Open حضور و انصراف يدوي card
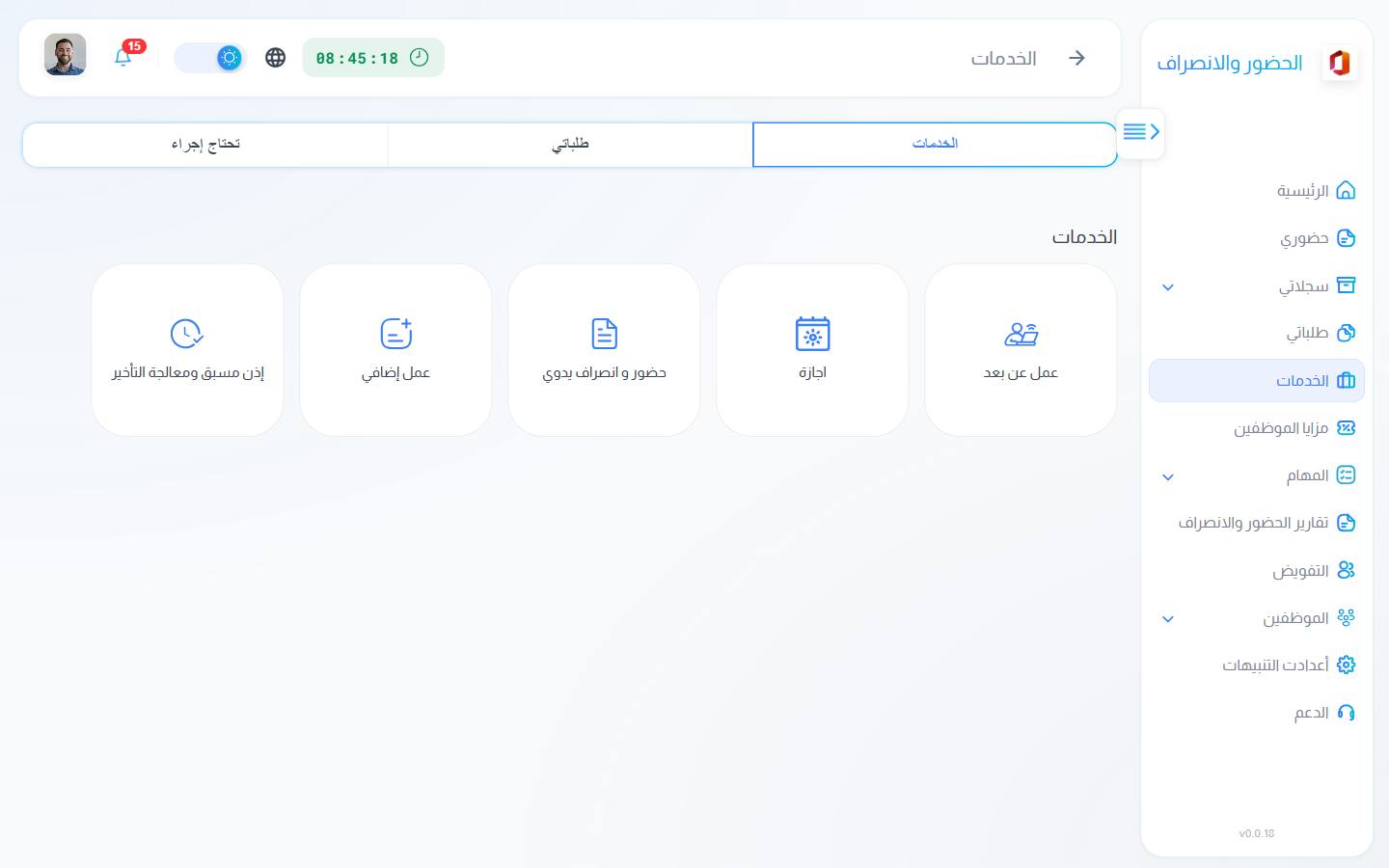Viewport: 1389px width, 868px height. pyautogui.click(x=604, y=350)
